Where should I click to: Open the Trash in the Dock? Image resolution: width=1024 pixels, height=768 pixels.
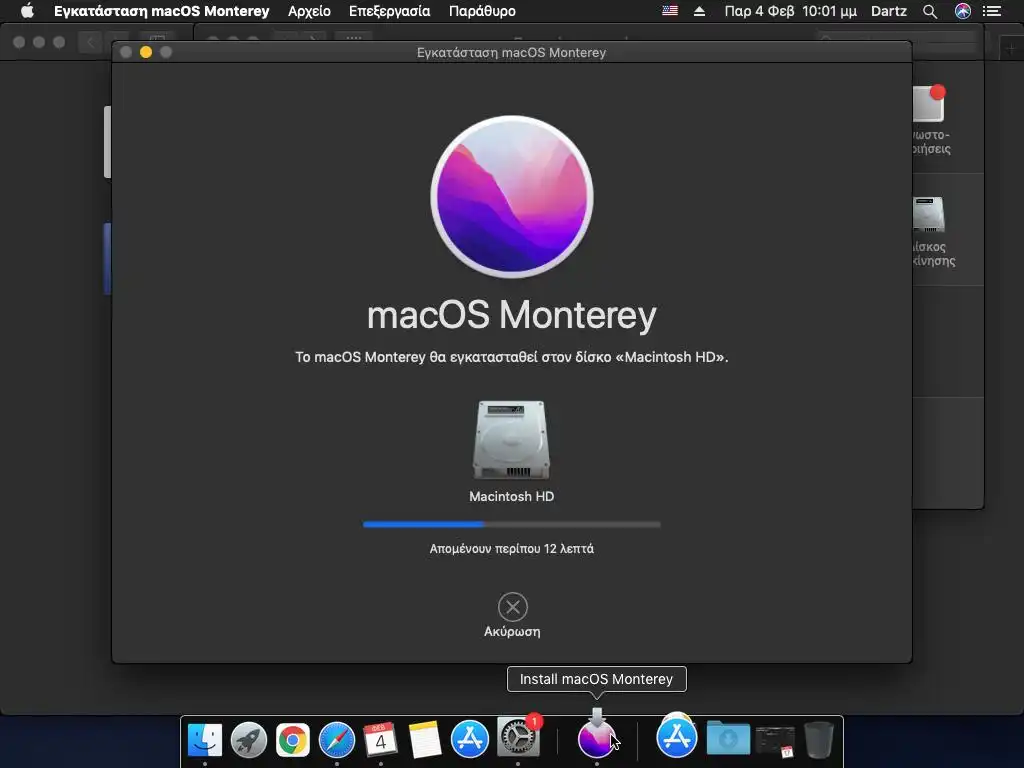click(x=818, y=739)
